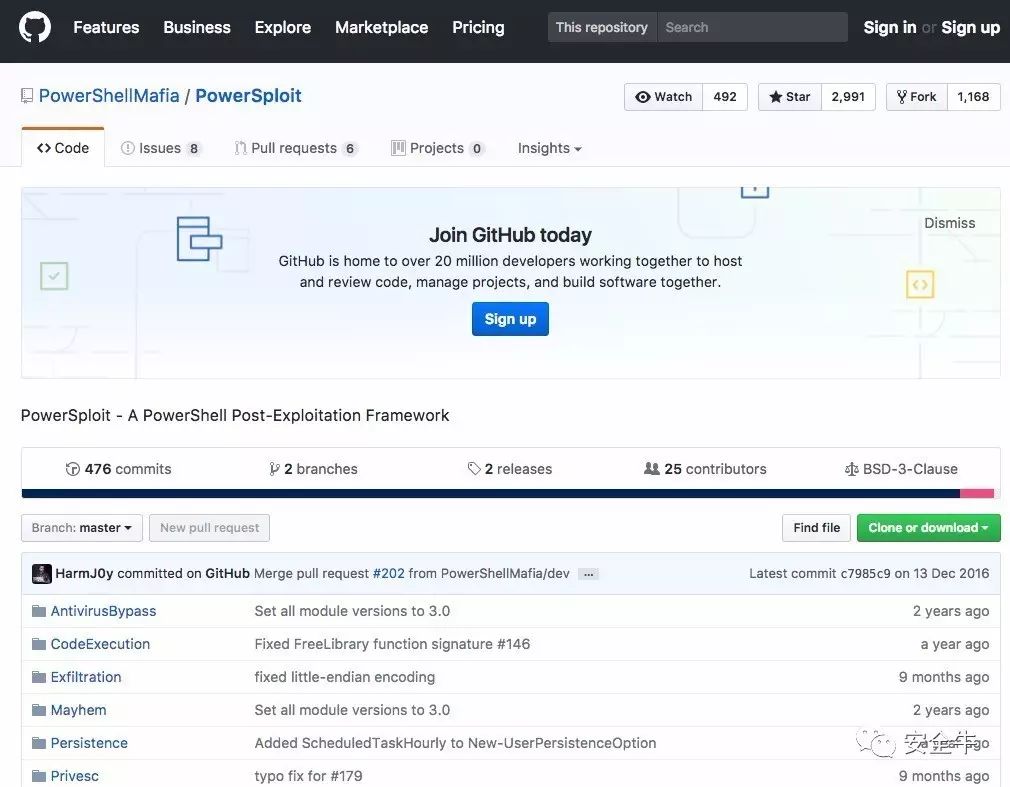The height and width of the screenshot is (787, 1010).
Task: View the 1,168 forks count
Action: pyautogui.click(x=973, y=97)
